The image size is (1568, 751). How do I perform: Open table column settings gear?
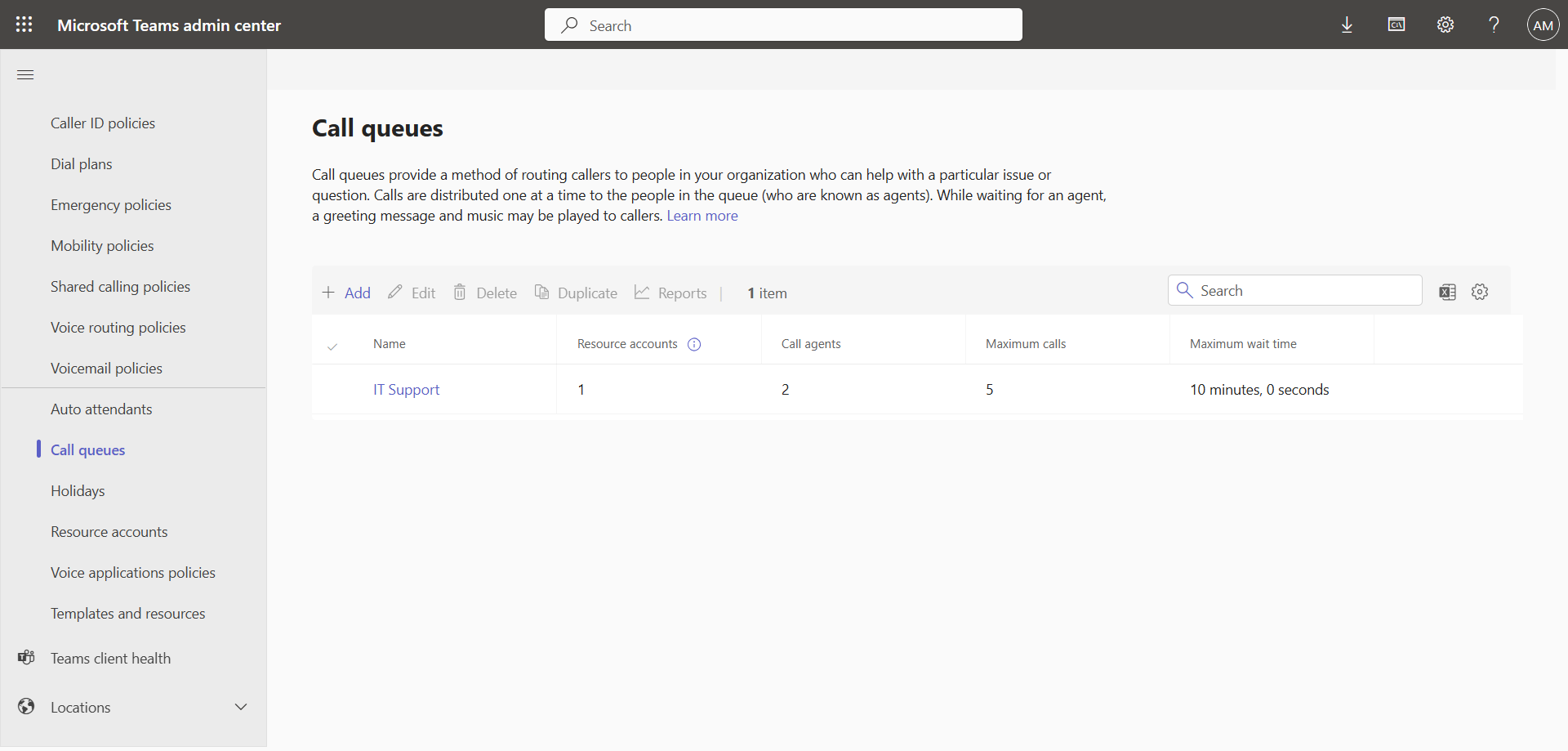[1480, 292]
